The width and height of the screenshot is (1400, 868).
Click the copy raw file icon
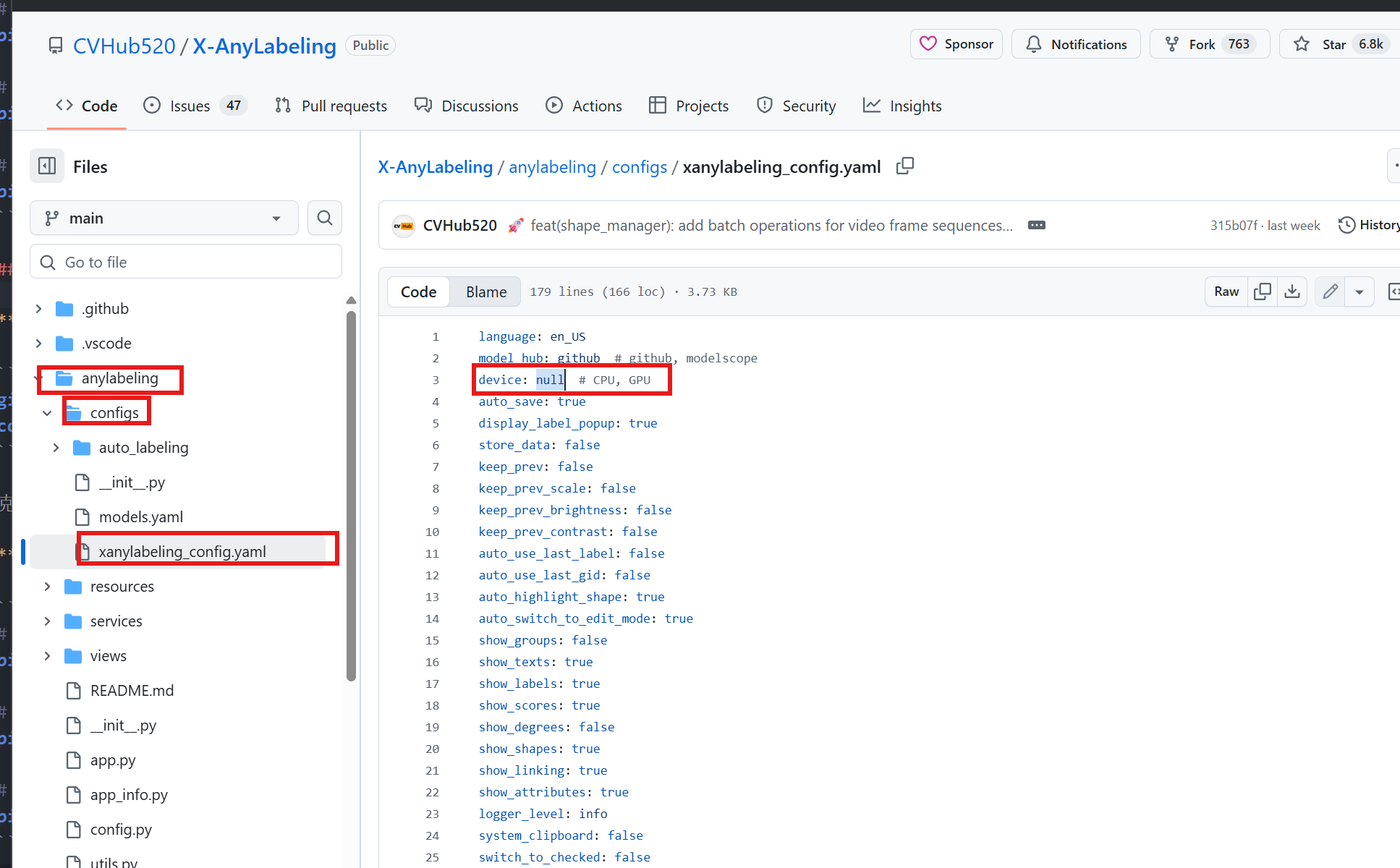1263,292
